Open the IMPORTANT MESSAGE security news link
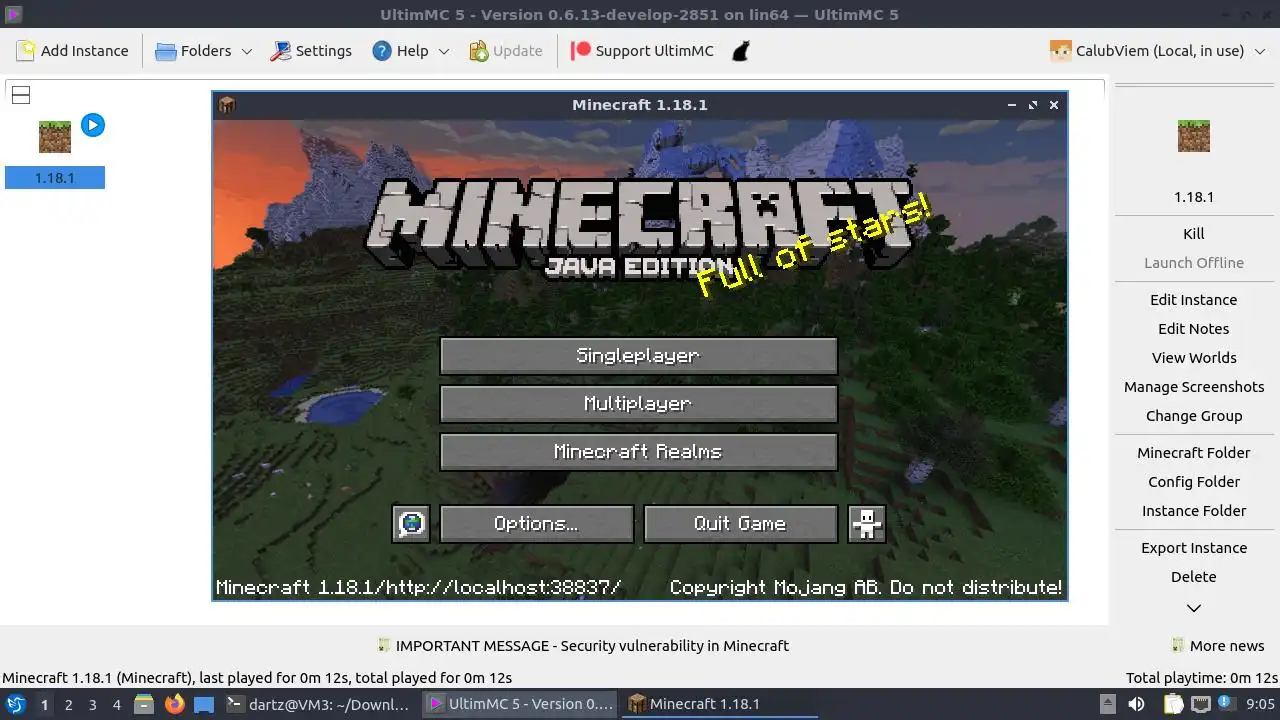 583,646
